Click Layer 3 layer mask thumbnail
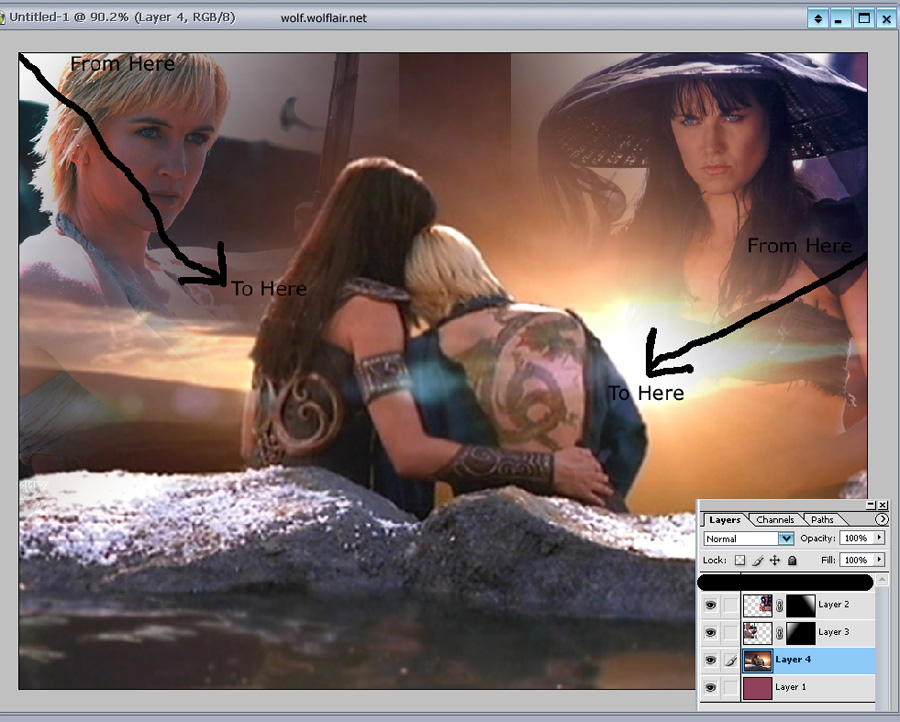 pos(800,632)
